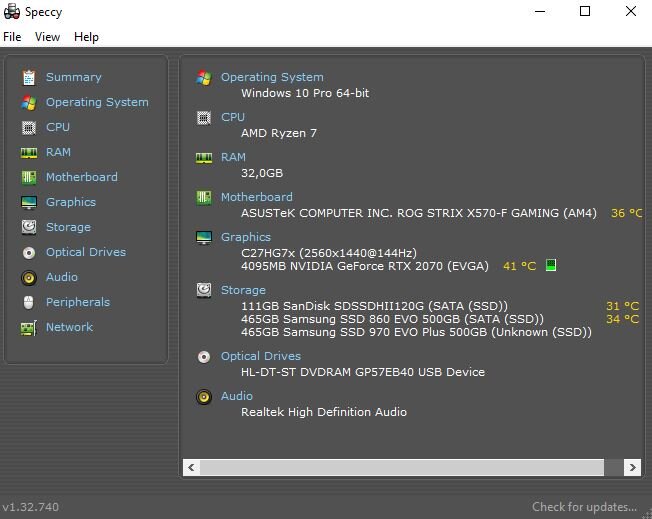Click the Audio speaker icon in summary panel
Screen dimensions: 652x519
[x=204, y=397]
